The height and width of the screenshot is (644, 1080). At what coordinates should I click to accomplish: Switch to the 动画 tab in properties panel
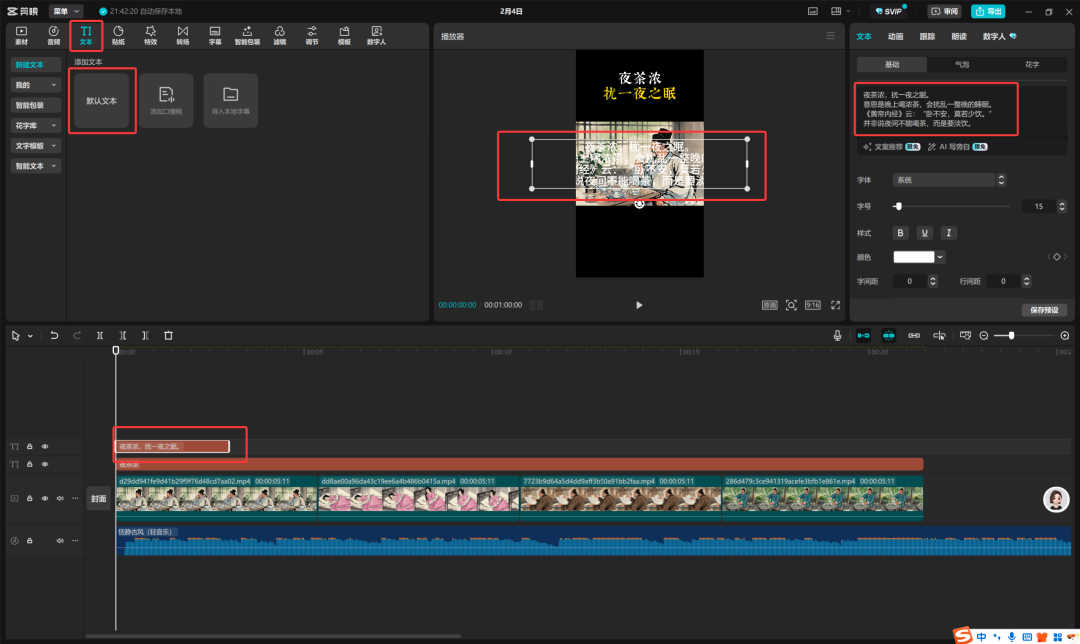point(895,36)
